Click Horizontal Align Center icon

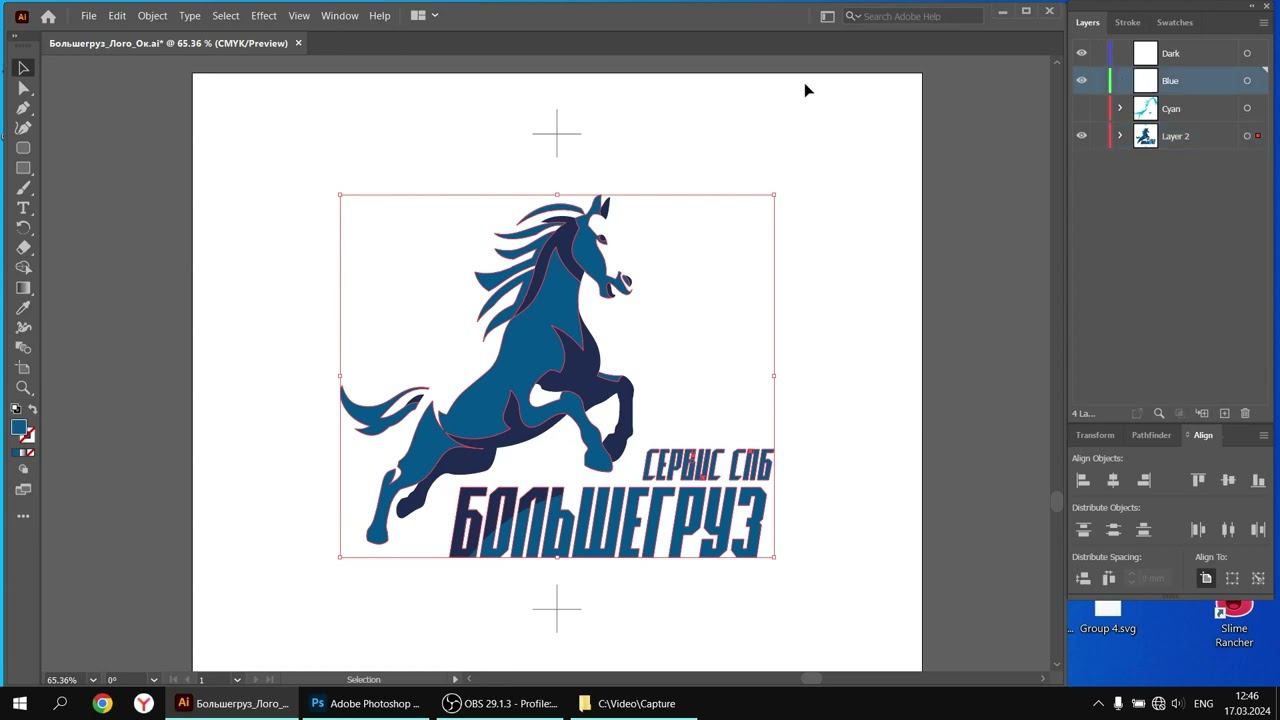click(x=1113, y=480)
